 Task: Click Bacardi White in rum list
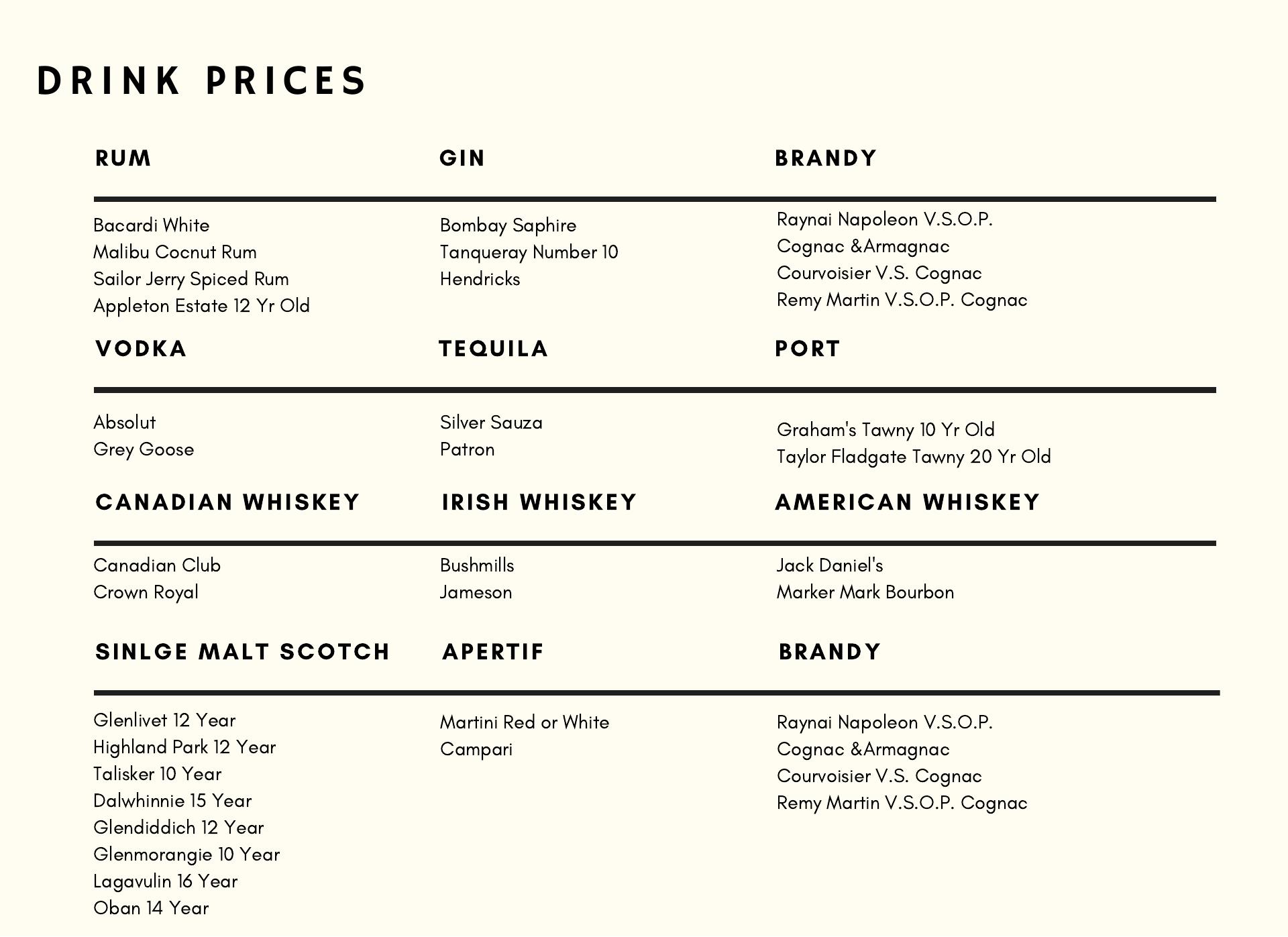point(152,225)
